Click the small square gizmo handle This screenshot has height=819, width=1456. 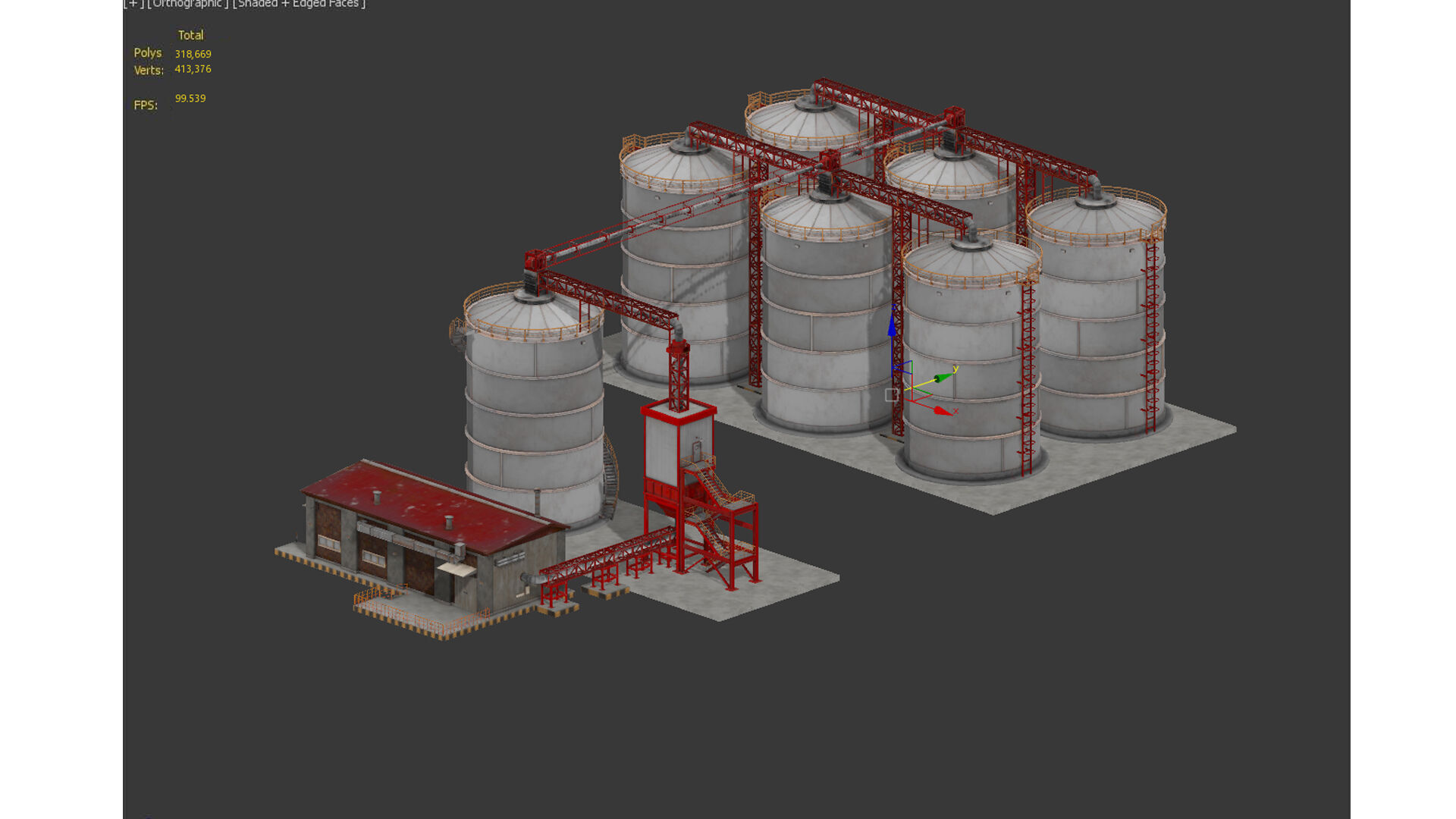pos(892,395)
